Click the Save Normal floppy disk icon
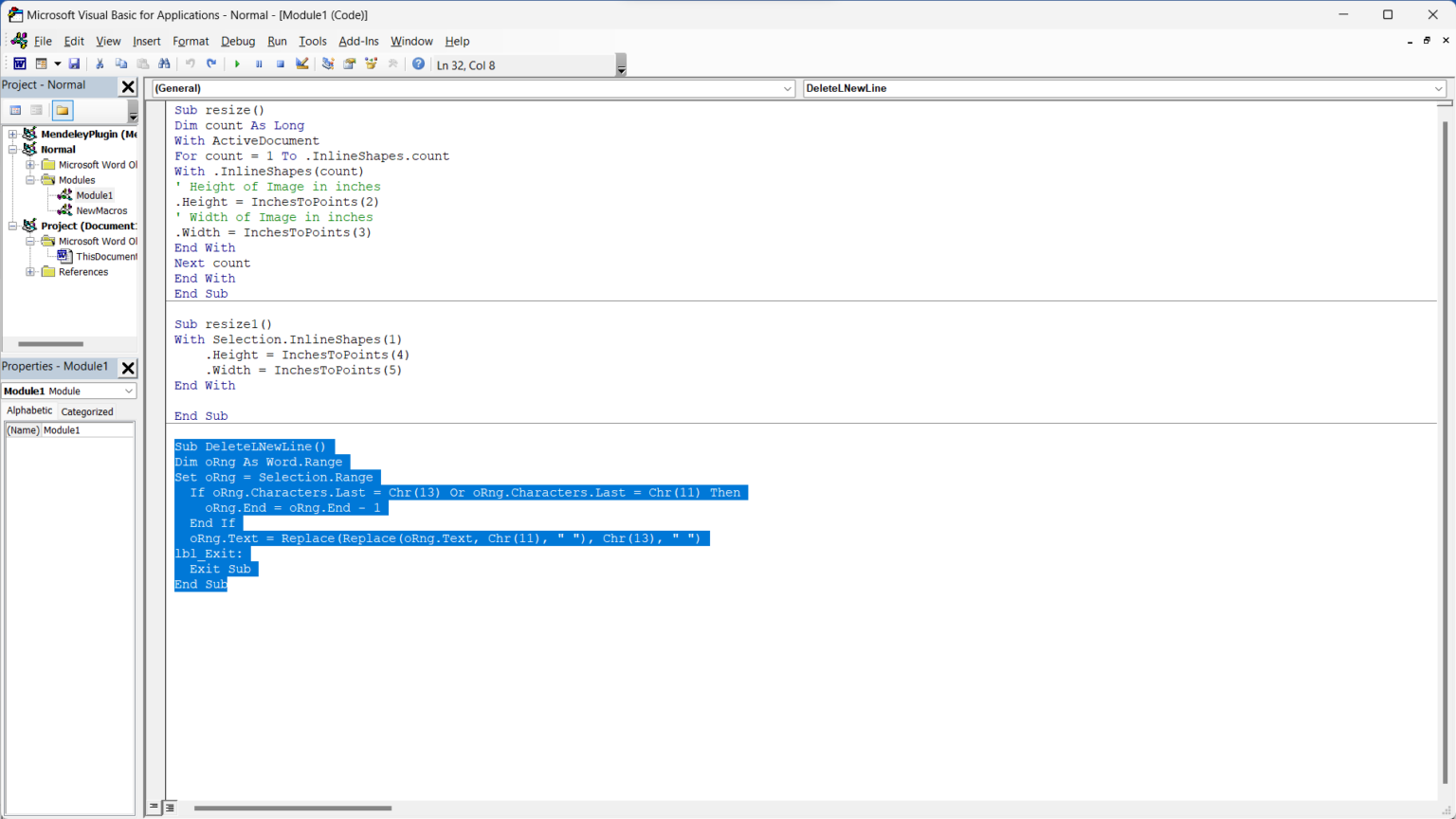 74,64
